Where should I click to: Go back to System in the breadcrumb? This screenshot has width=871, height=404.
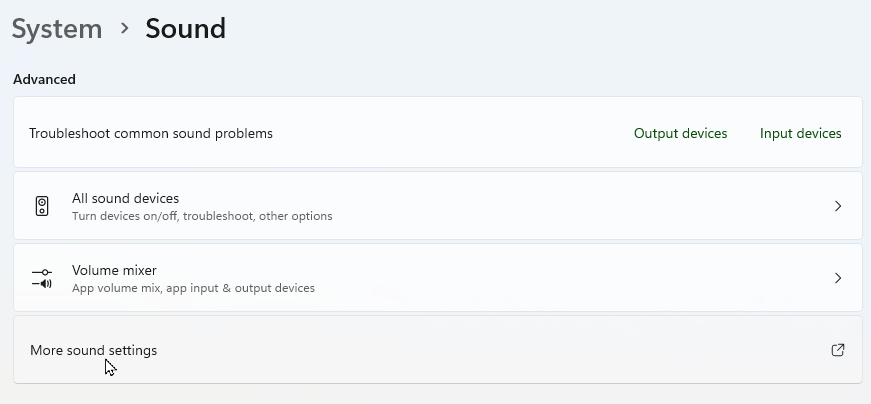(57, 29)
